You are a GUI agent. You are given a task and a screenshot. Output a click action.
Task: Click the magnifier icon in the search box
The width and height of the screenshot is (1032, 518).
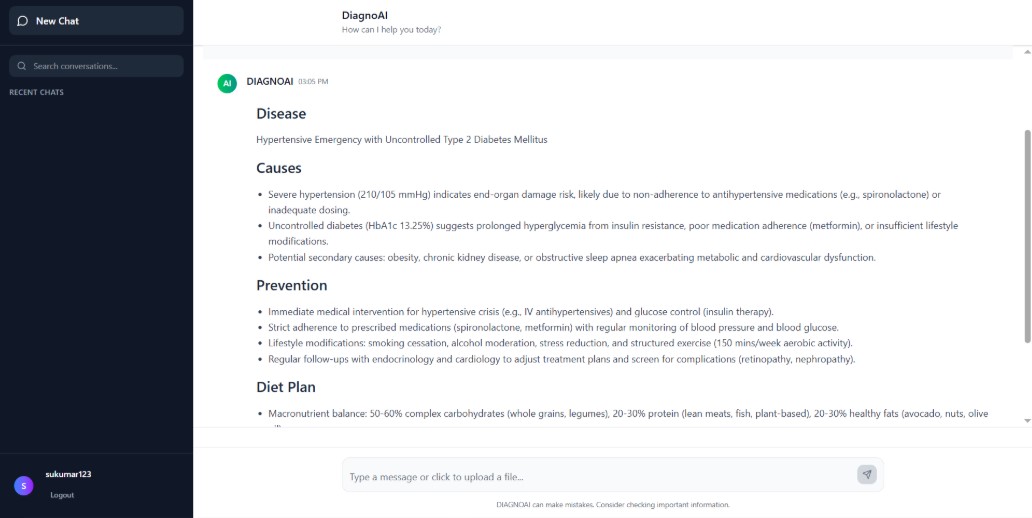point(22,66)
